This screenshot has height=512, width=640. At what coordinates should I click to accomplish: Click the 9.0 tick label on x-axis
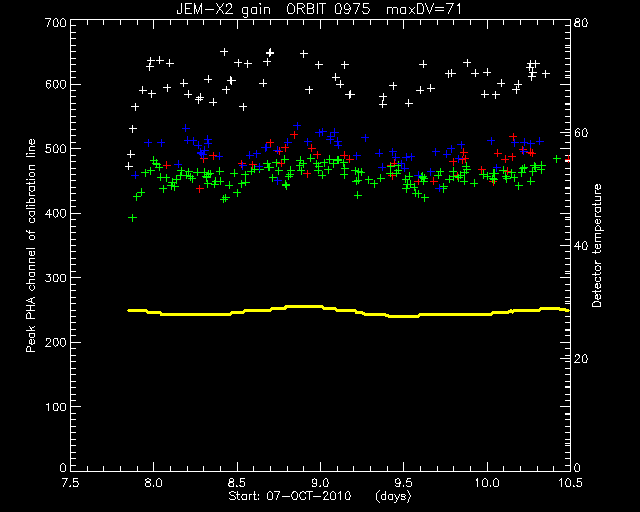click(320, 483)
